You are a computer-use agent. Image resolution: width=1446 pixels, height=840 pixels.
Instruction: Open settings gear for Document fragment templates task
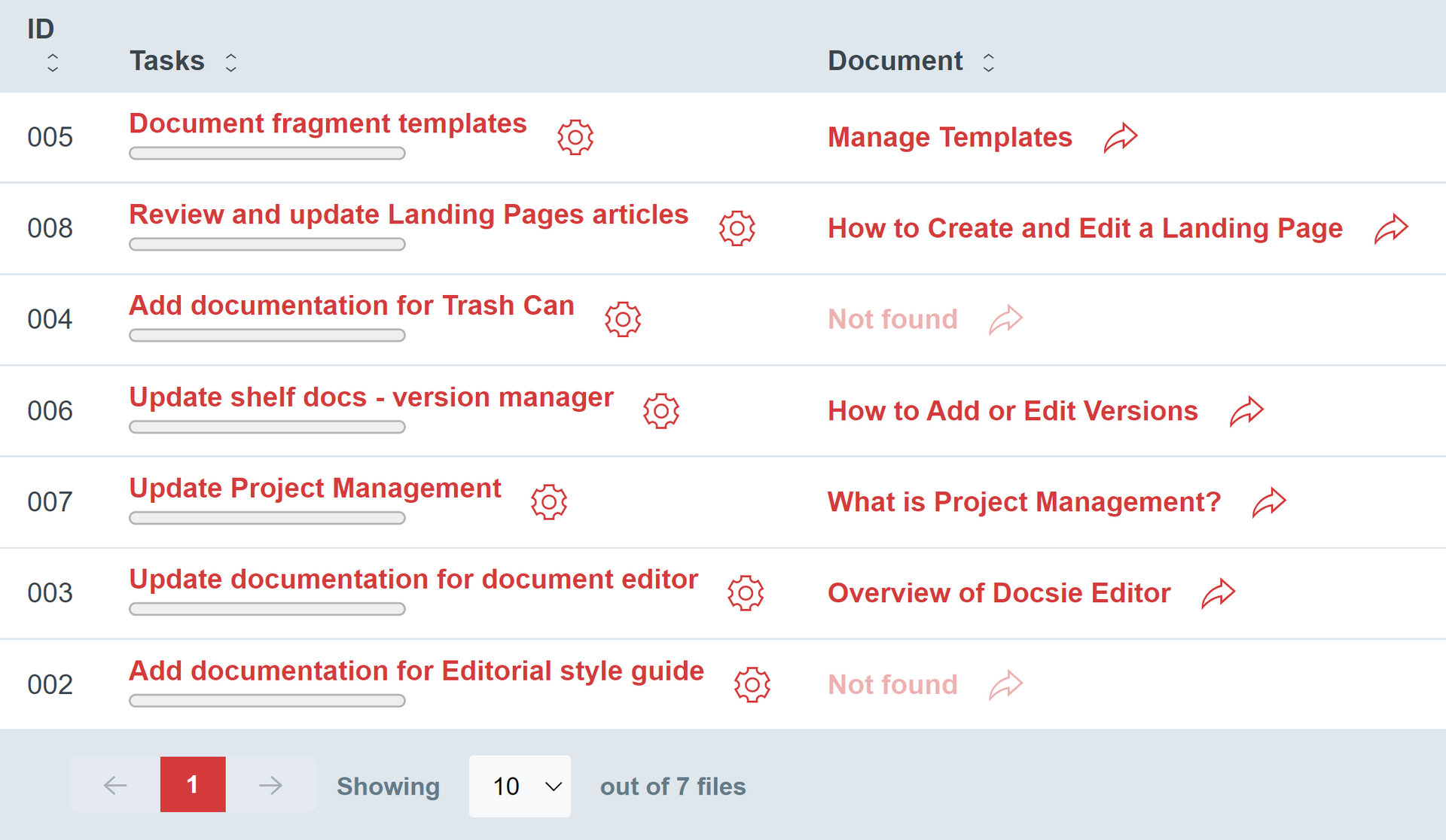(x=575, y=137)
